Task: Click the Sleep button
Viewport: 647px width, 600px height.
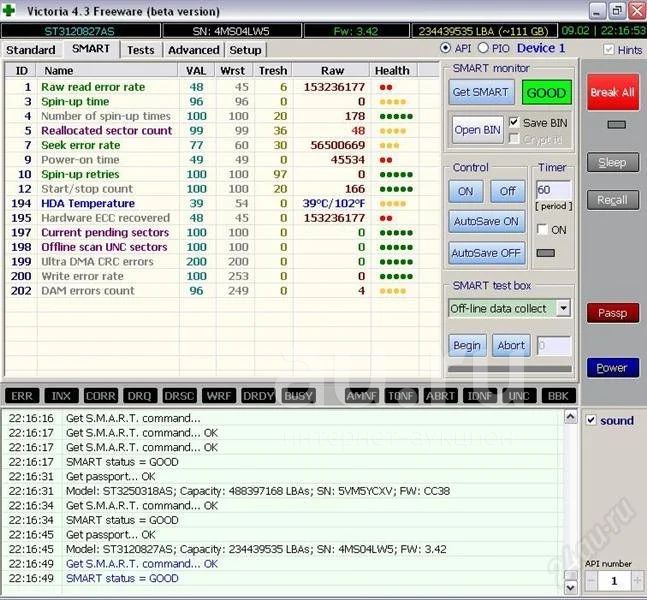Action: coord(613,163)
